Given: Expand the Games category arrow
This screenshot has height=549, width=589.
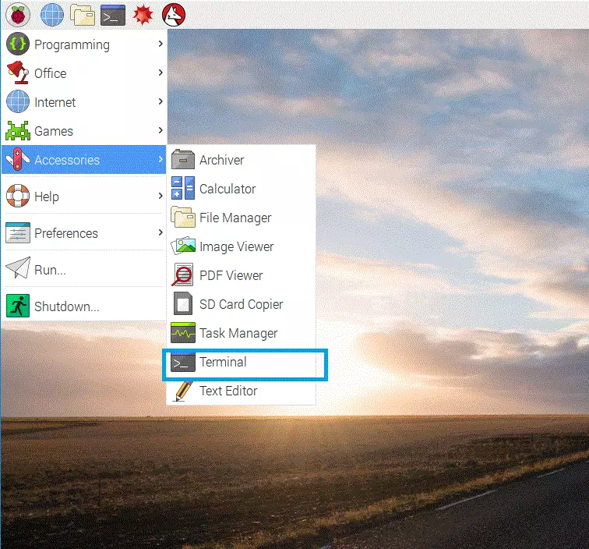Looking at the screenshot, I should 160,130.
